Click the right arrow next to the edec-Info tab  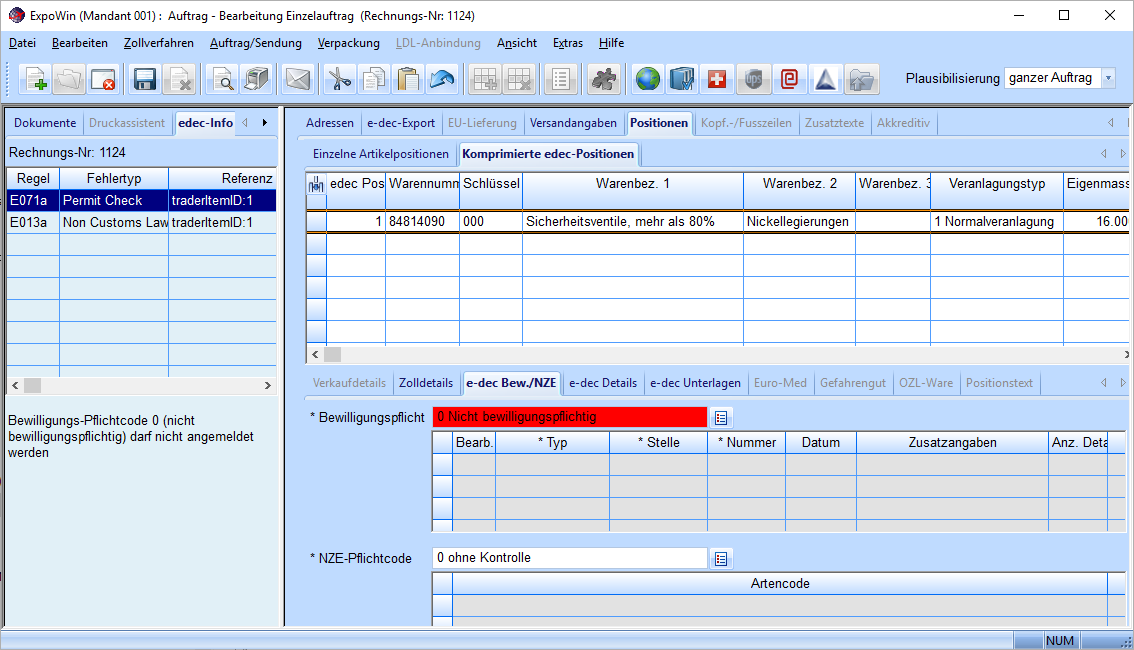point(265,123)
